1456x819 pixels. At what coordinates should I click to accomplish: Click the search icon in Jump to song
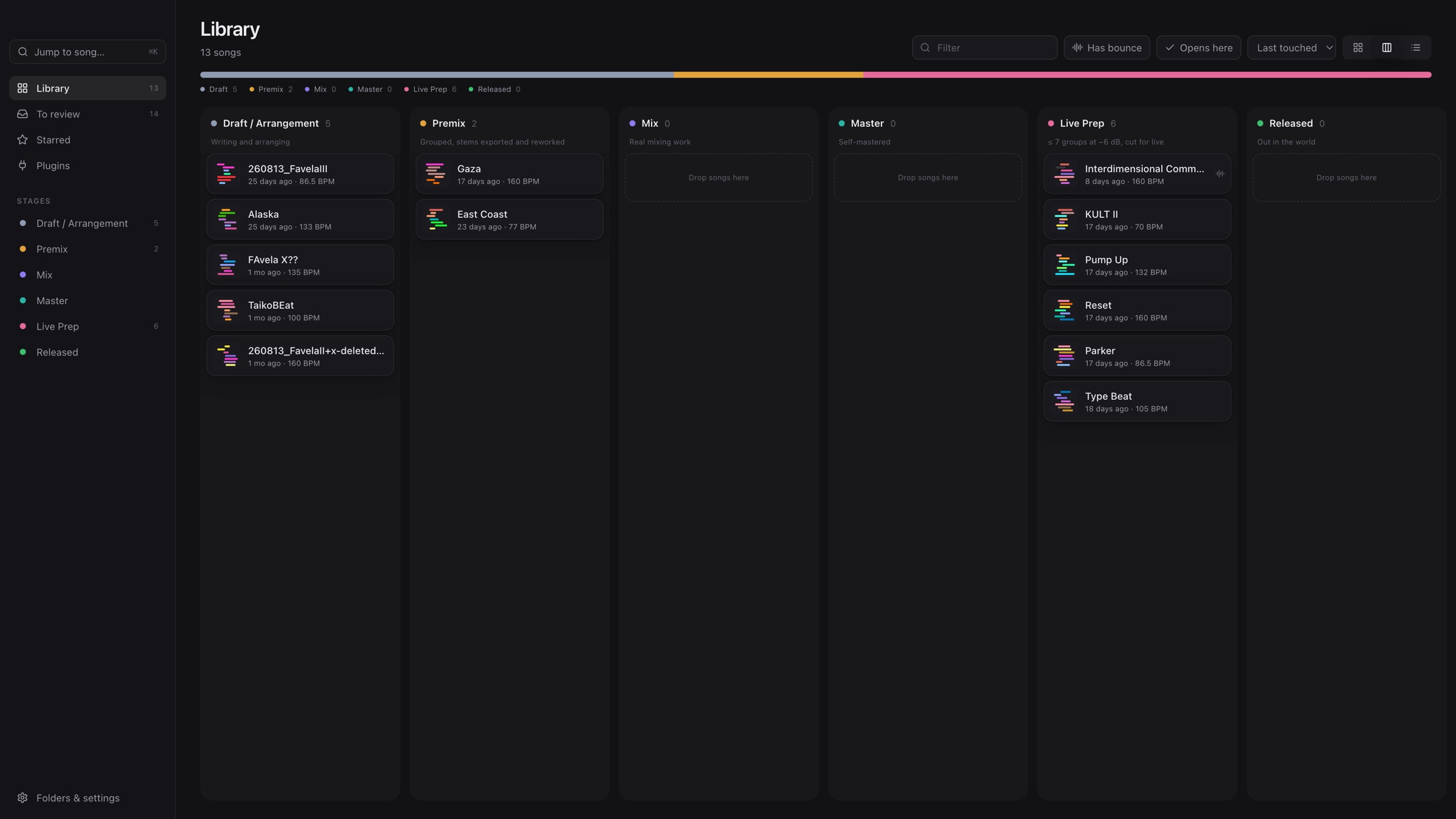click(22, 52)
